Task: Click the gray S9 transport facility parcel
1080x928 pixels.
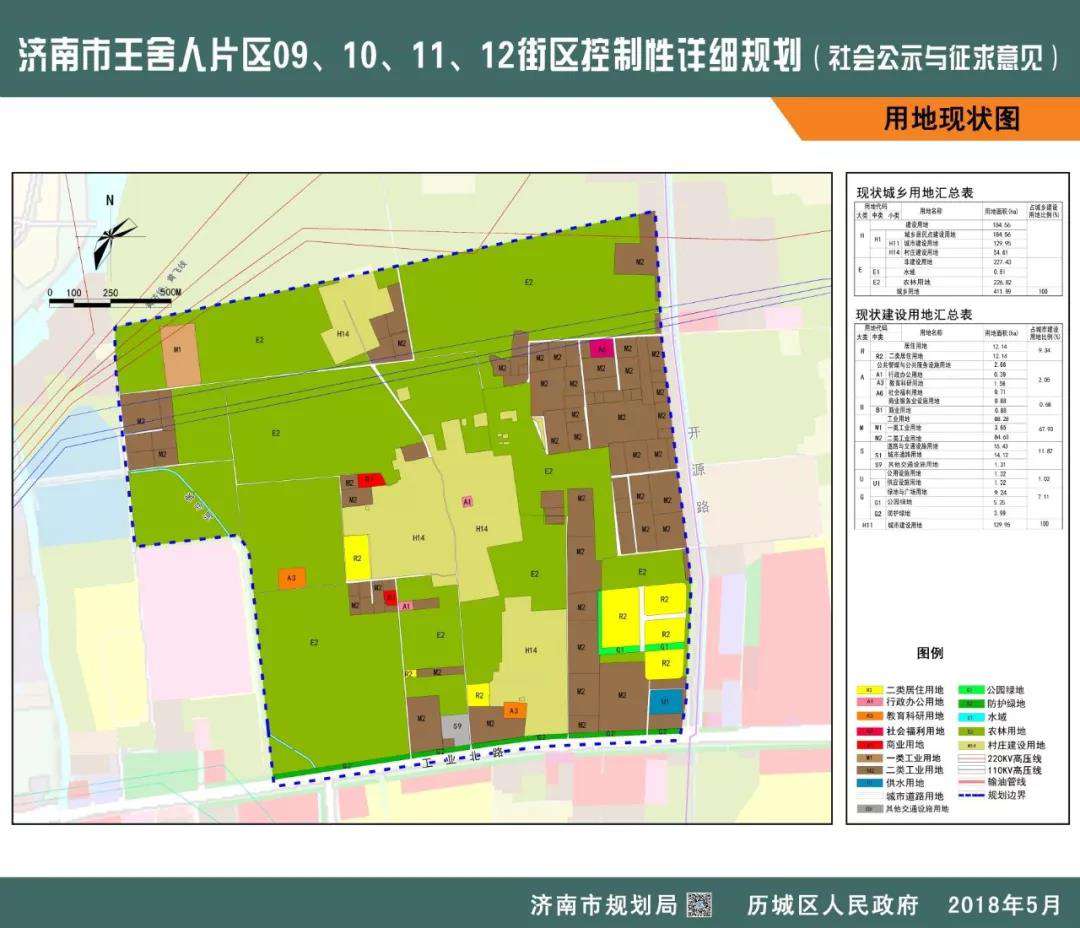Action: 456,726
